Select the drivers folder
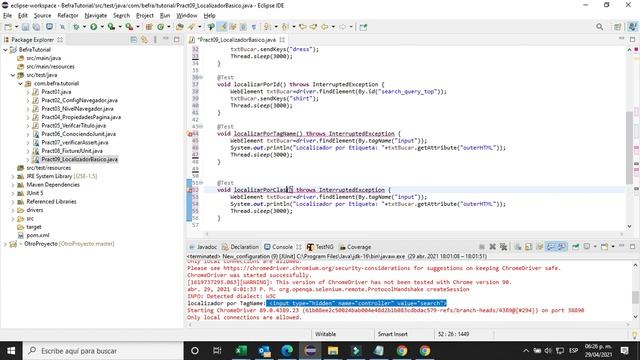Viewport: 640px width, 360px height. (35, 210)
